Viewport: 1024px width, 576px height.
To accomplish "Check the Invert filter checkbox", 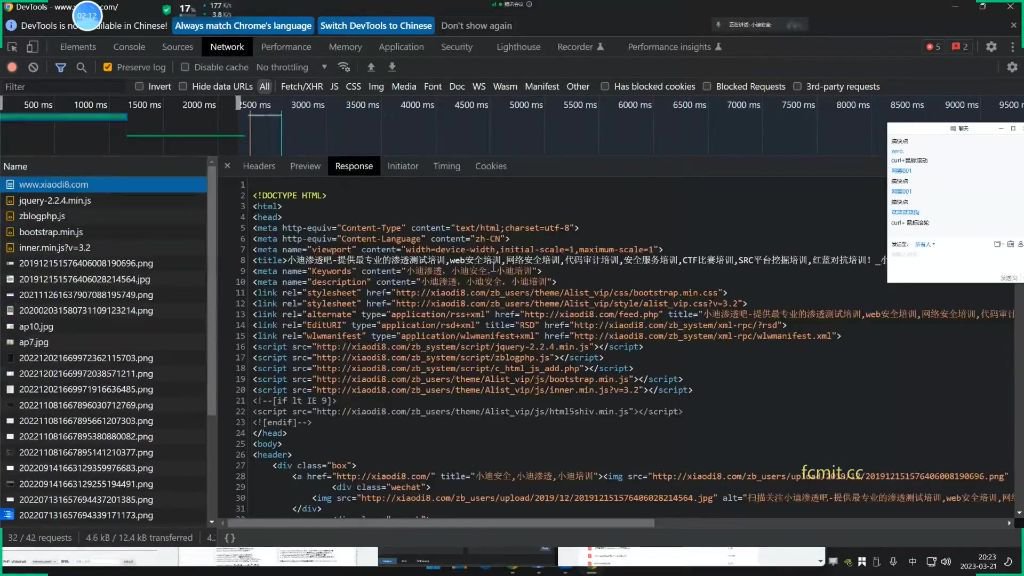I will [139, 86].
